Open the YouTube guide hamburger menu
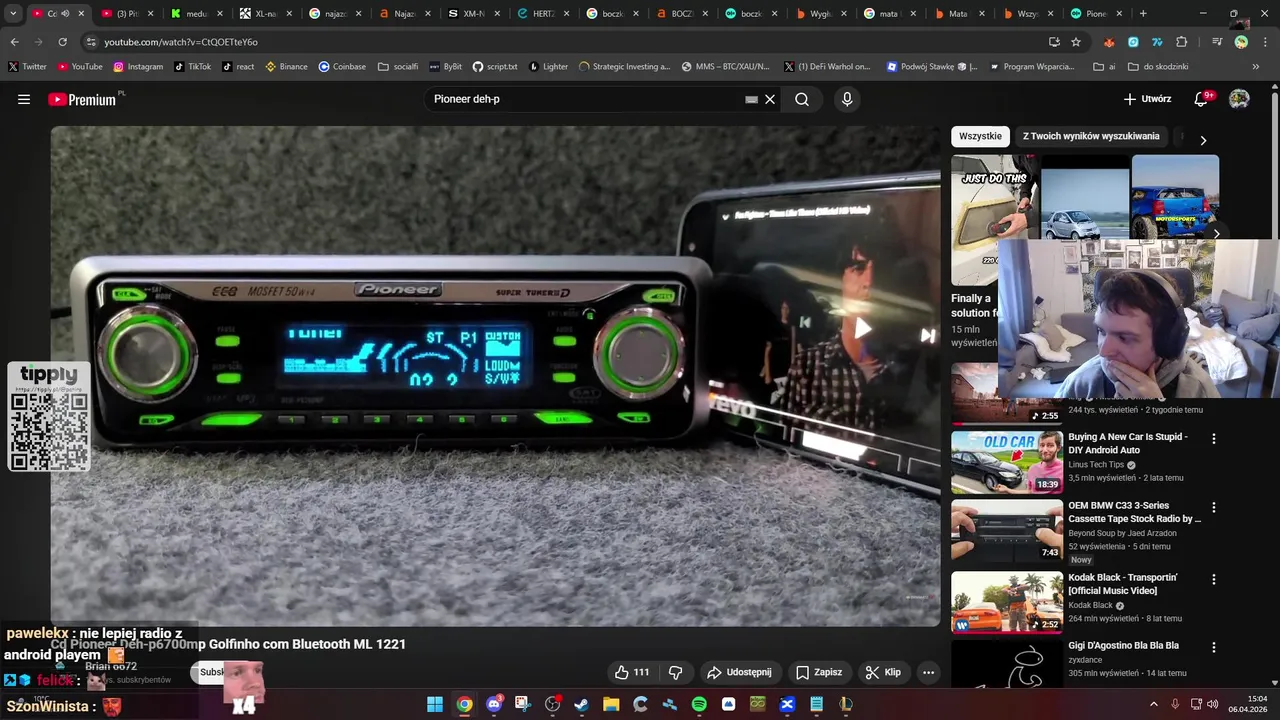Image resolution: width=1280 pixels, height=720 pixels. (x=24, y=99)
